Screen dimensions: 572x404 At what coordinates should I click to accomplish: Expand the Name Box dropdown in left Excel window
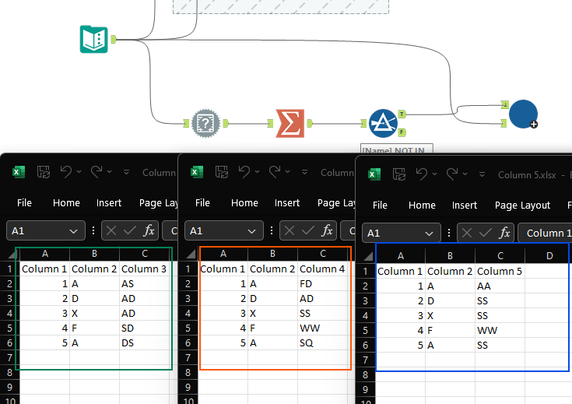(73, 231)
